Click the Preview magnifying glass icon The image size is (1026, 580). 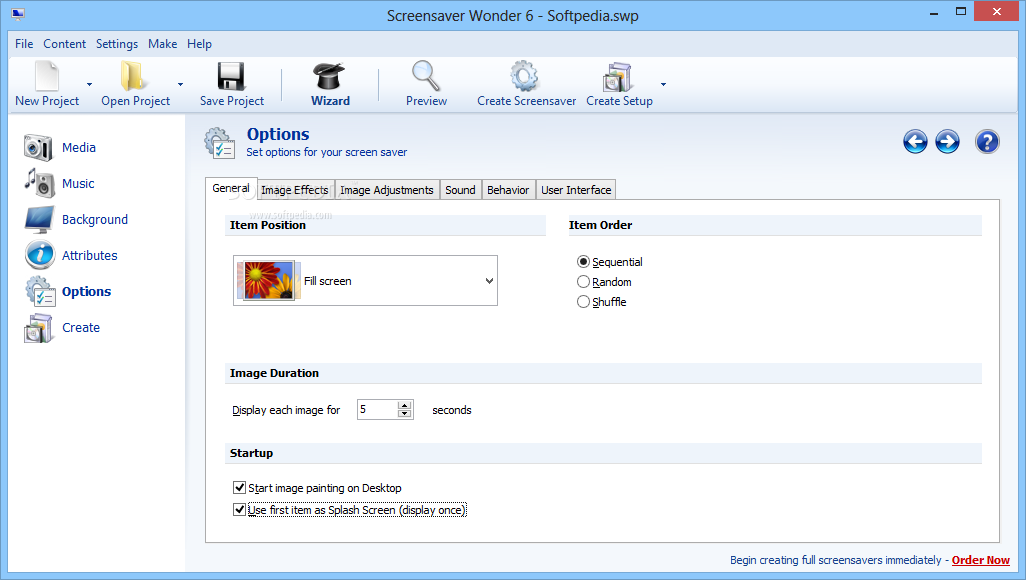[x=426, y=76]
